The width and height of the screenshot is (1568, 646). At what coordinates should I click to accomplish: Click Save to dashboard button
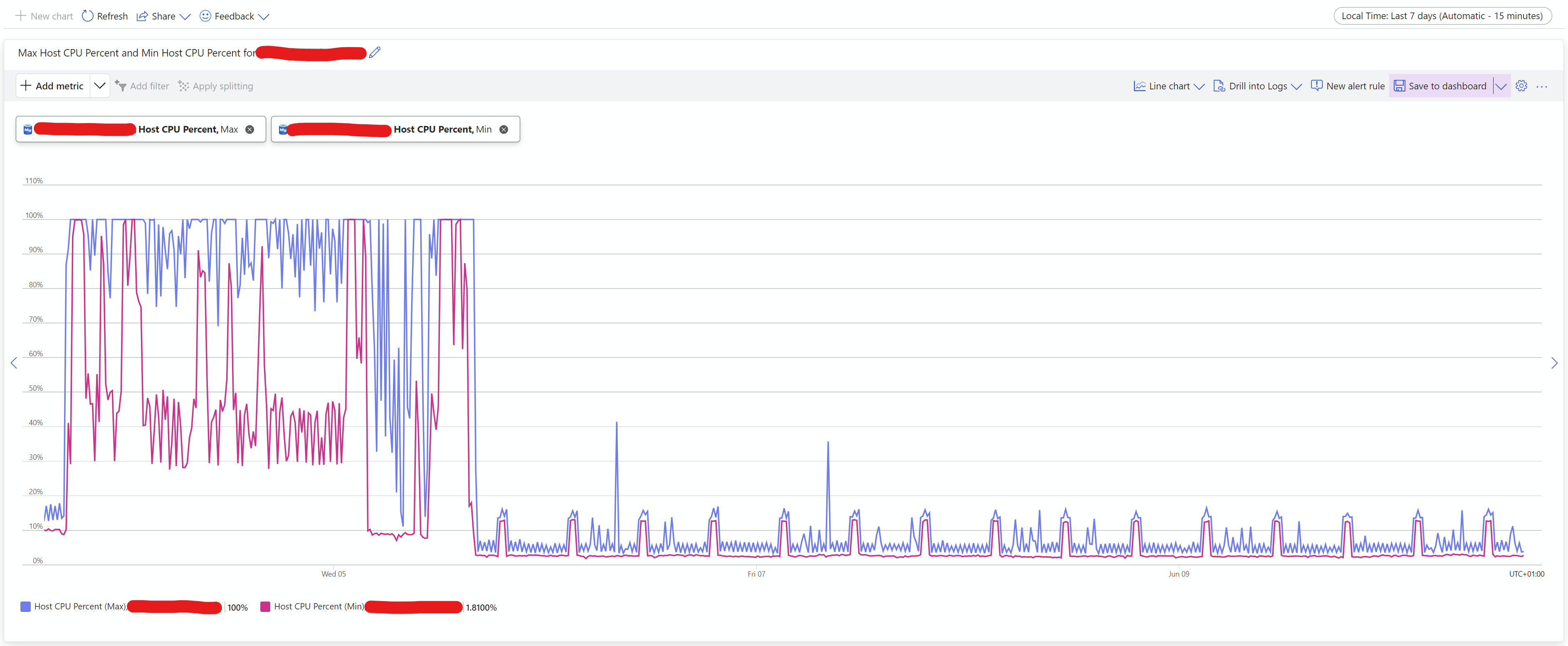pos(1440,86)
